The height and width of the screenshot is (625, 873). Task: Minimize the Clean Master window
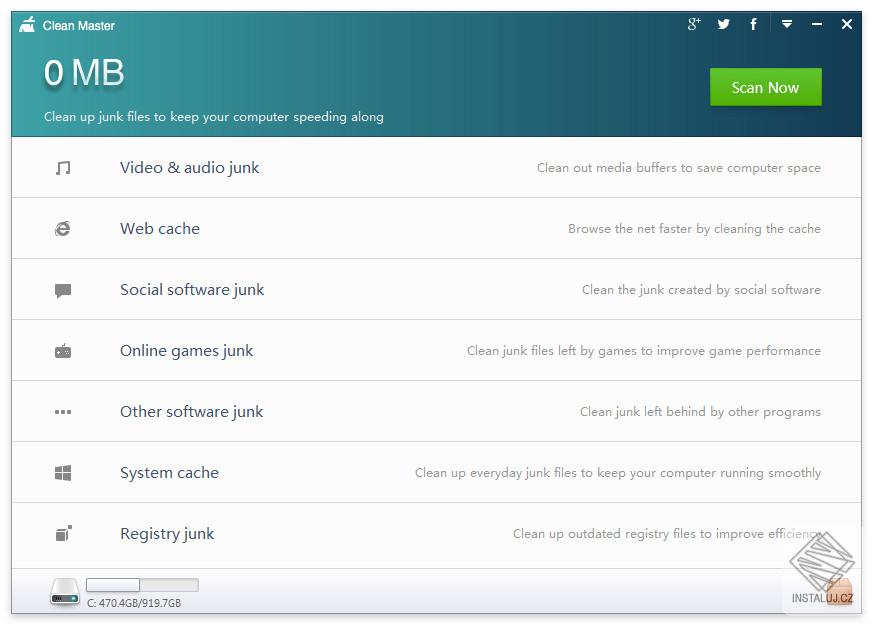coord(817,24)
